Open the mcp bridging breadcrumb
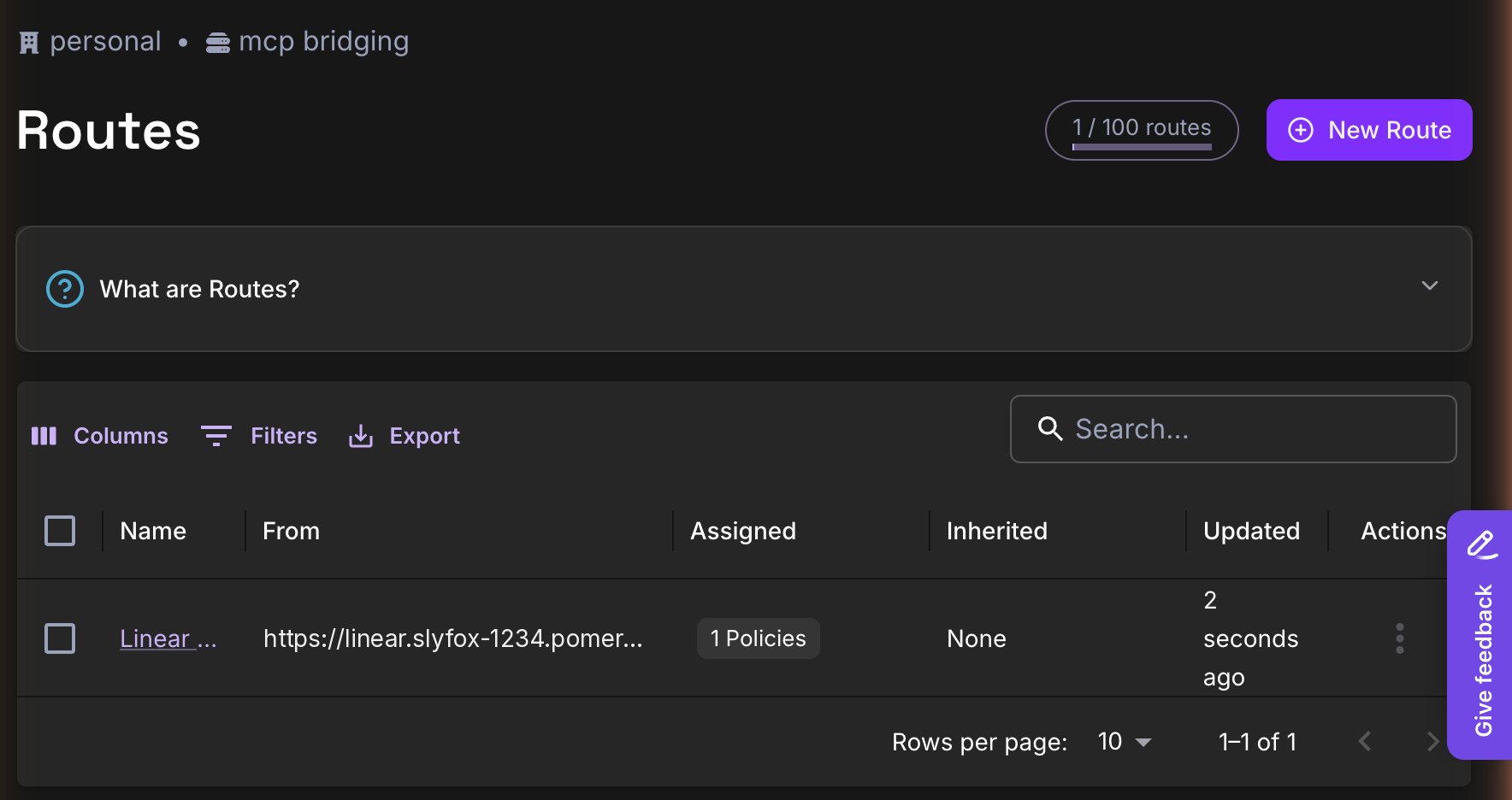The height and width of the screenshot is (800, 1512). [323, 41]
